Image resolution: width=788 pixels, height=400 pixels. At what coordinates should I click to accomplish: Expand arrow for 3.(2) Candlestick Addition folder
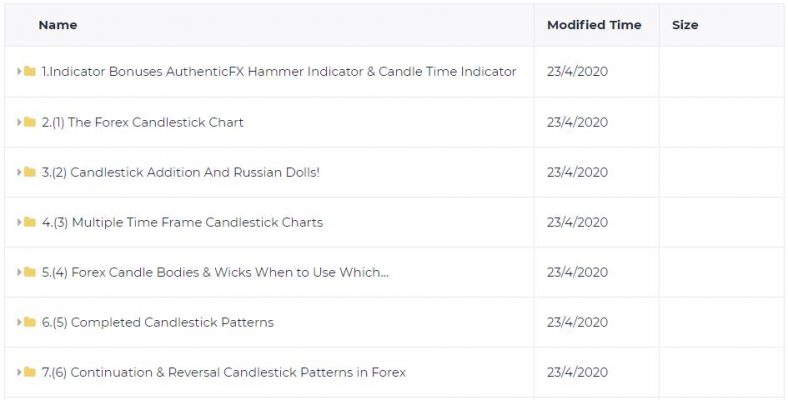19,172
